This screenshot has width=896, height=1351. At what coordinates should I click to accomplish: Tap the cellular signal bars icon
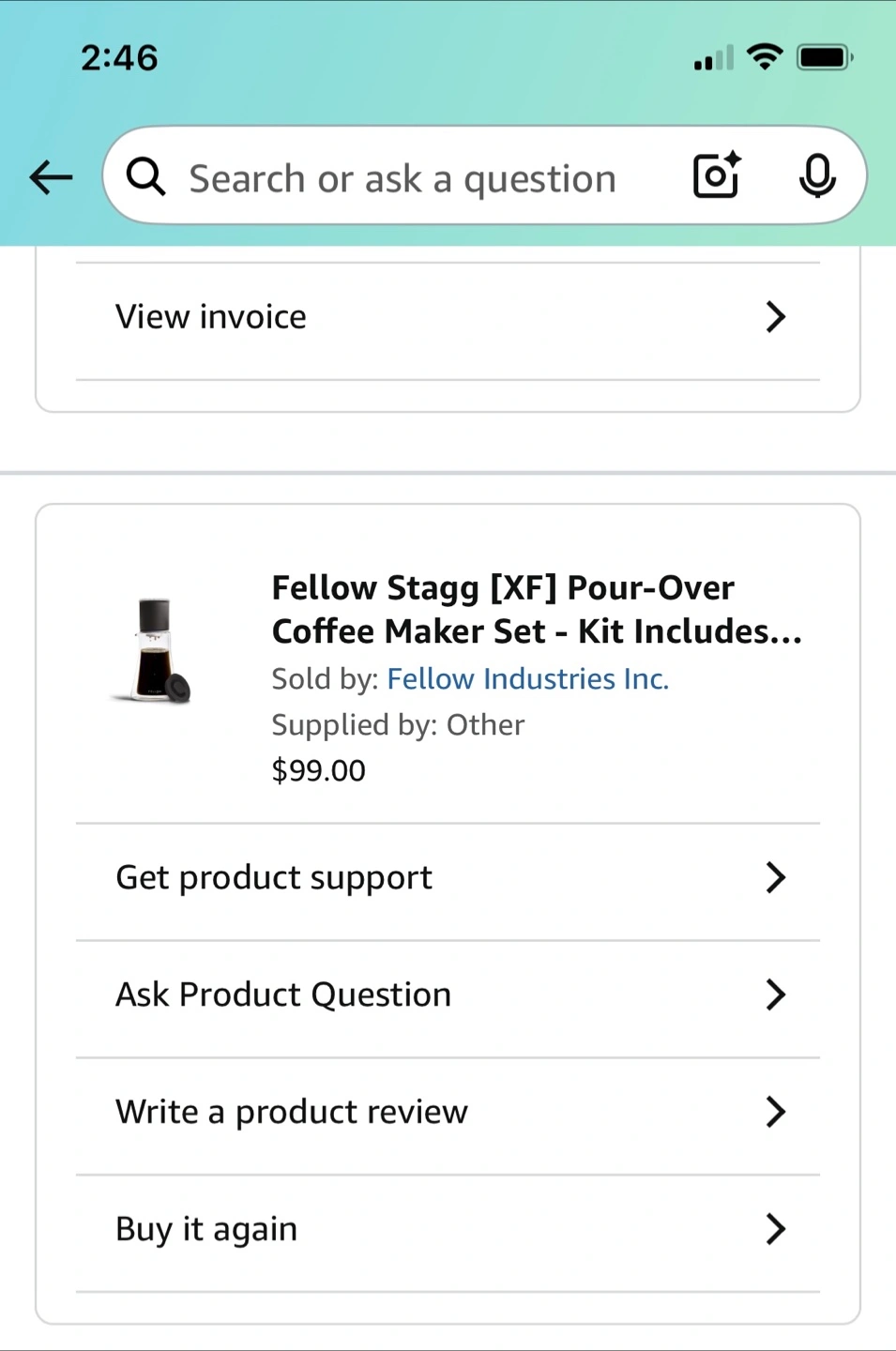click(714, 58)
